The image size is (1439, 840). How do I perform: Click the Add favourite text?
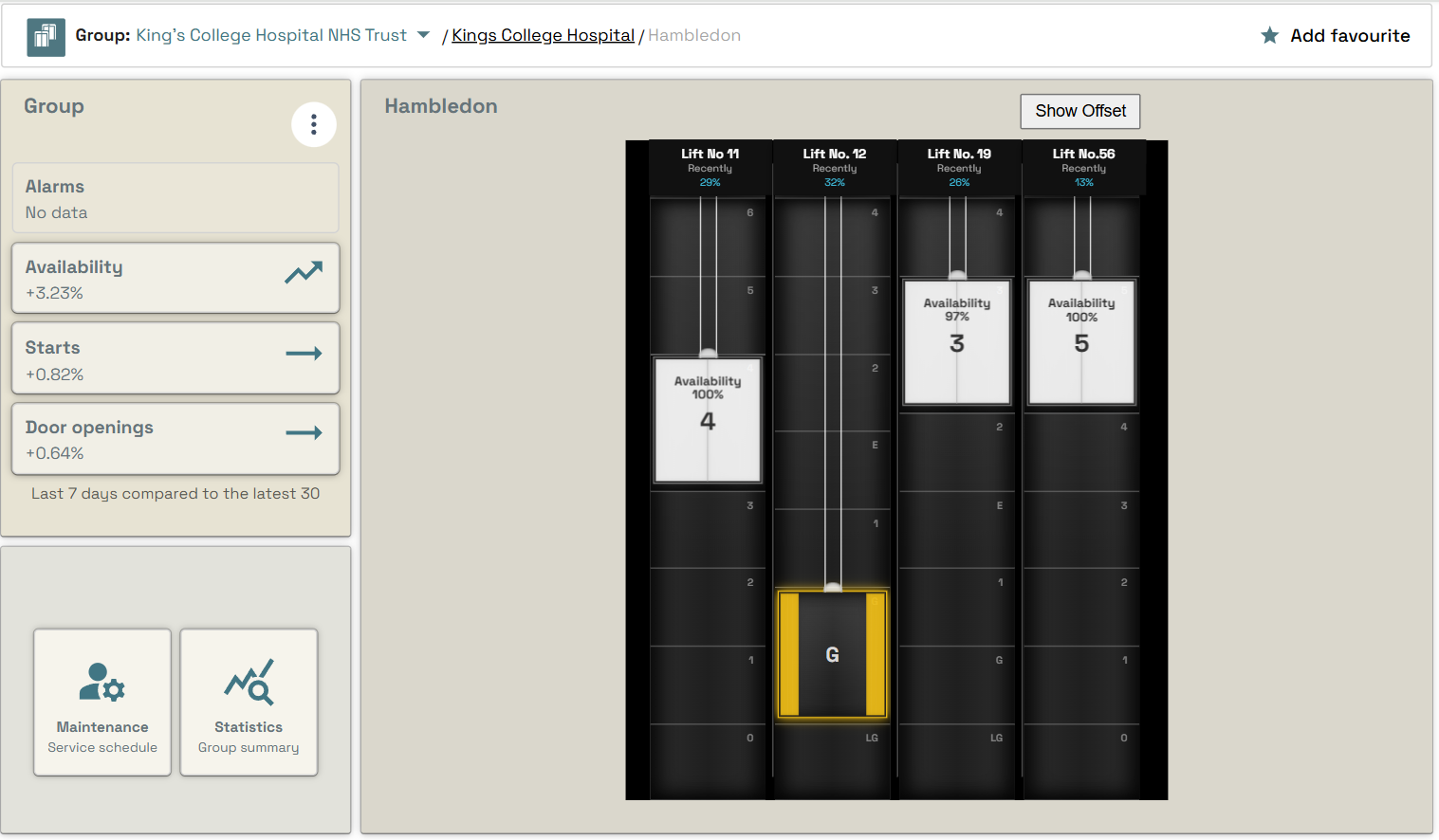tap(1349, 36)
